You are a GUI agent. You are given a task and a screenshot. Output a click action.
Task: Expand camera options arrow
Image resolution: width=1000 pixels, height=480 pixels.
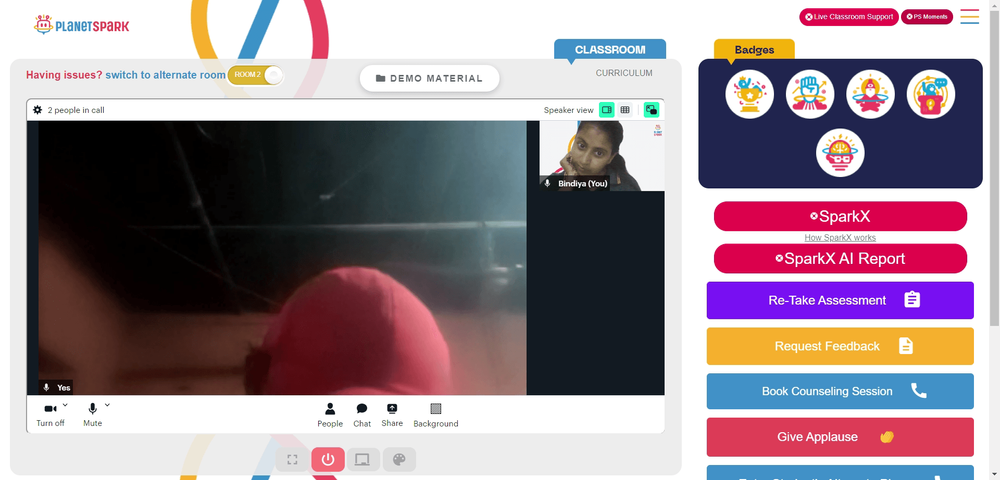point(65,405)
